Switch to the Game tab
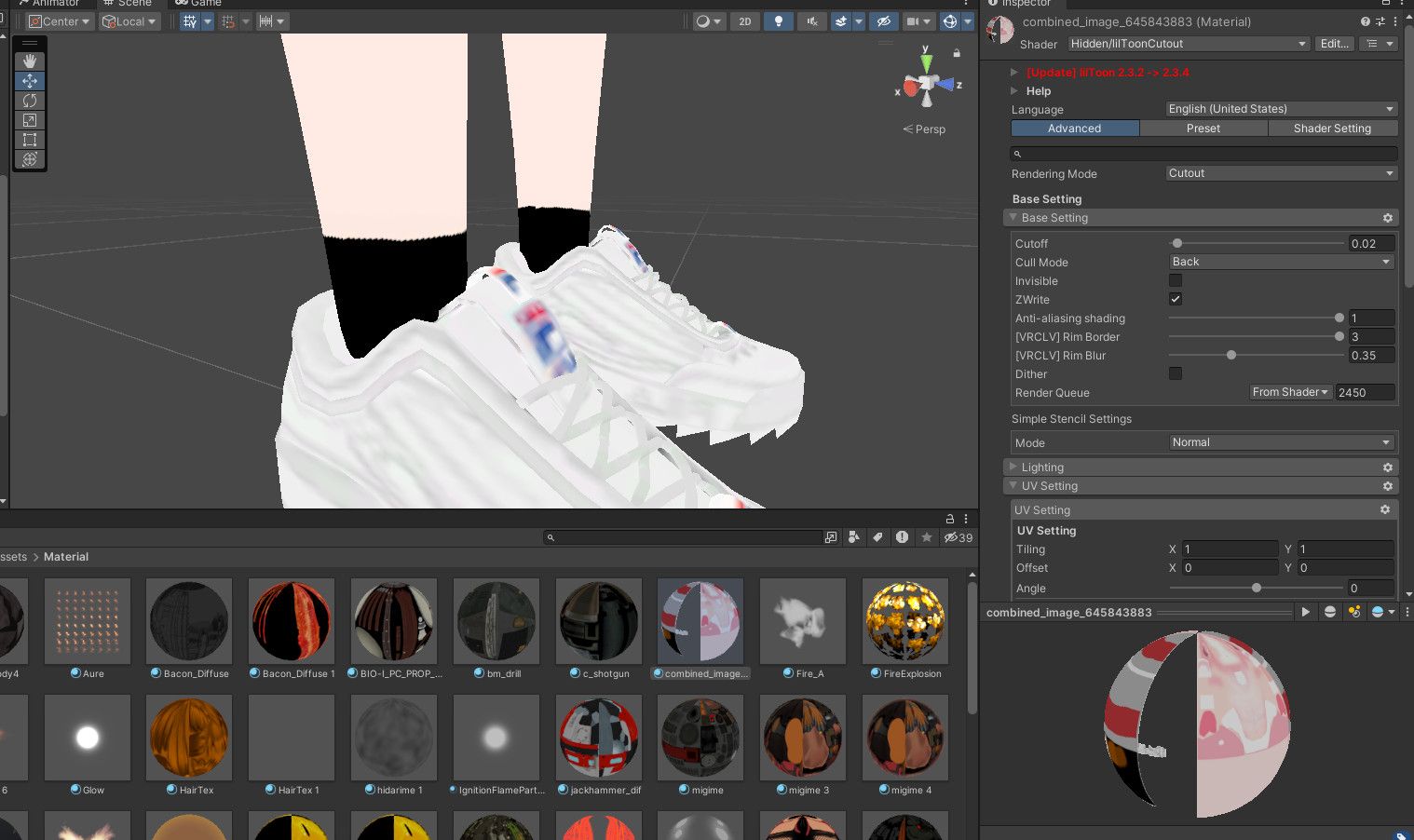 [x=198, y=4]
